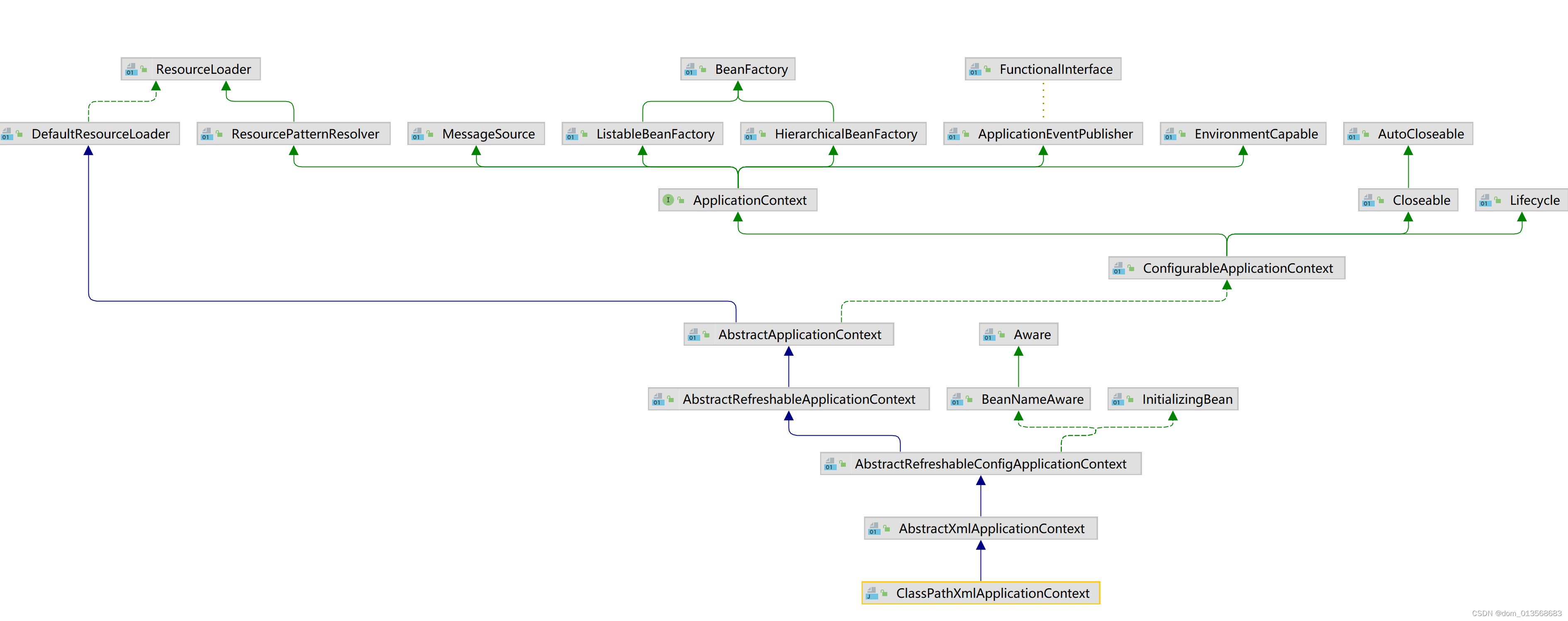Click the class icon in AbstractXmlApplicationContext node
This screenshot has width=1568, height=621.
[874, 529]
